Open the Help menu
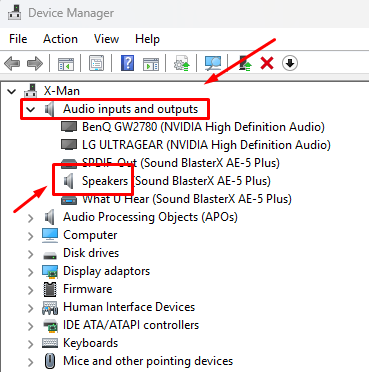 147,39
